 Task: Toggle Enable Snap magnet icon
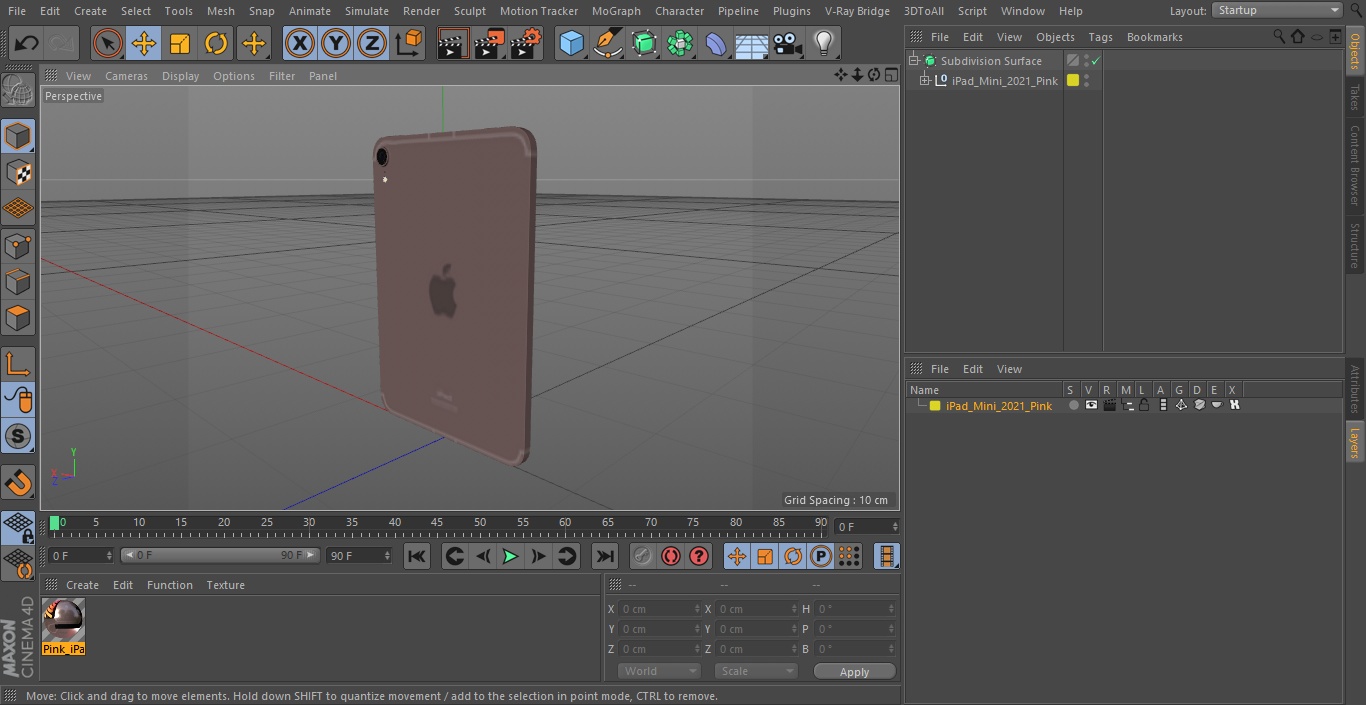coord(18,483)
